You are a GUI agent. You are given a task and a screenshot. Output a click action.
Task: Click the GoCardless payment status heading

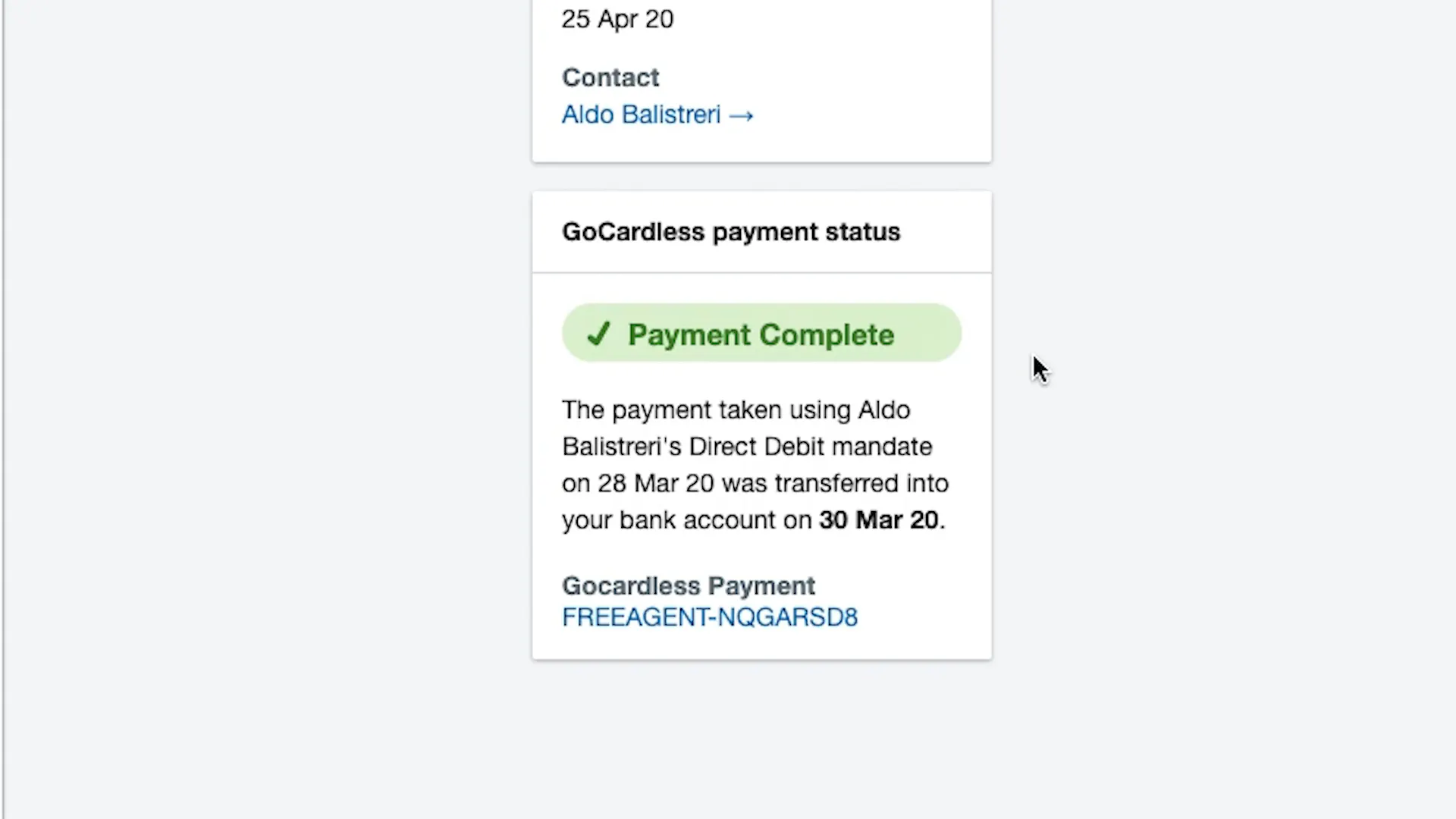730,232
